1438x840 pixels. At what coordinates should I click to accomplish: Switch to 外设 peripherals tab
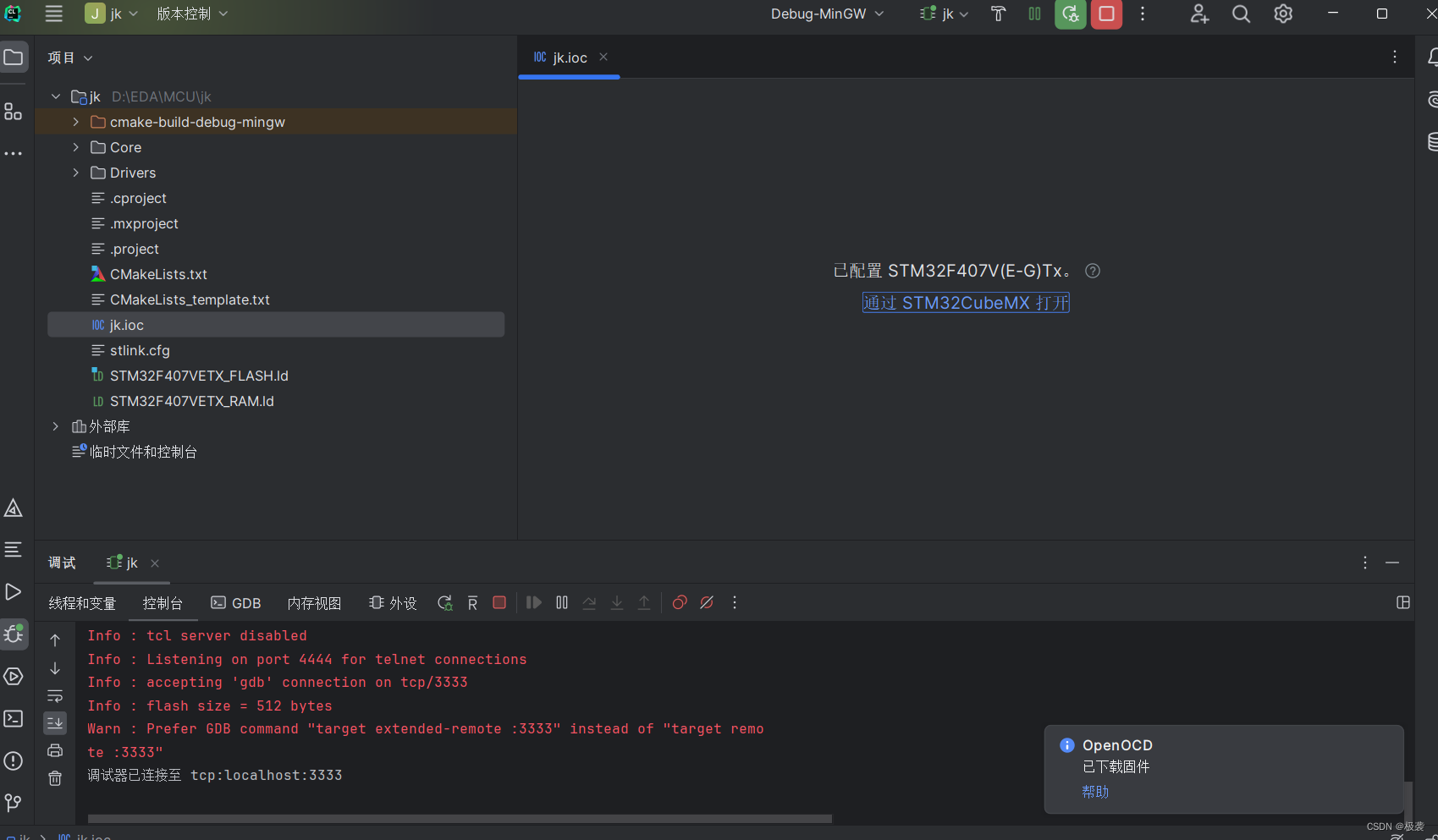tap(394, 603)
